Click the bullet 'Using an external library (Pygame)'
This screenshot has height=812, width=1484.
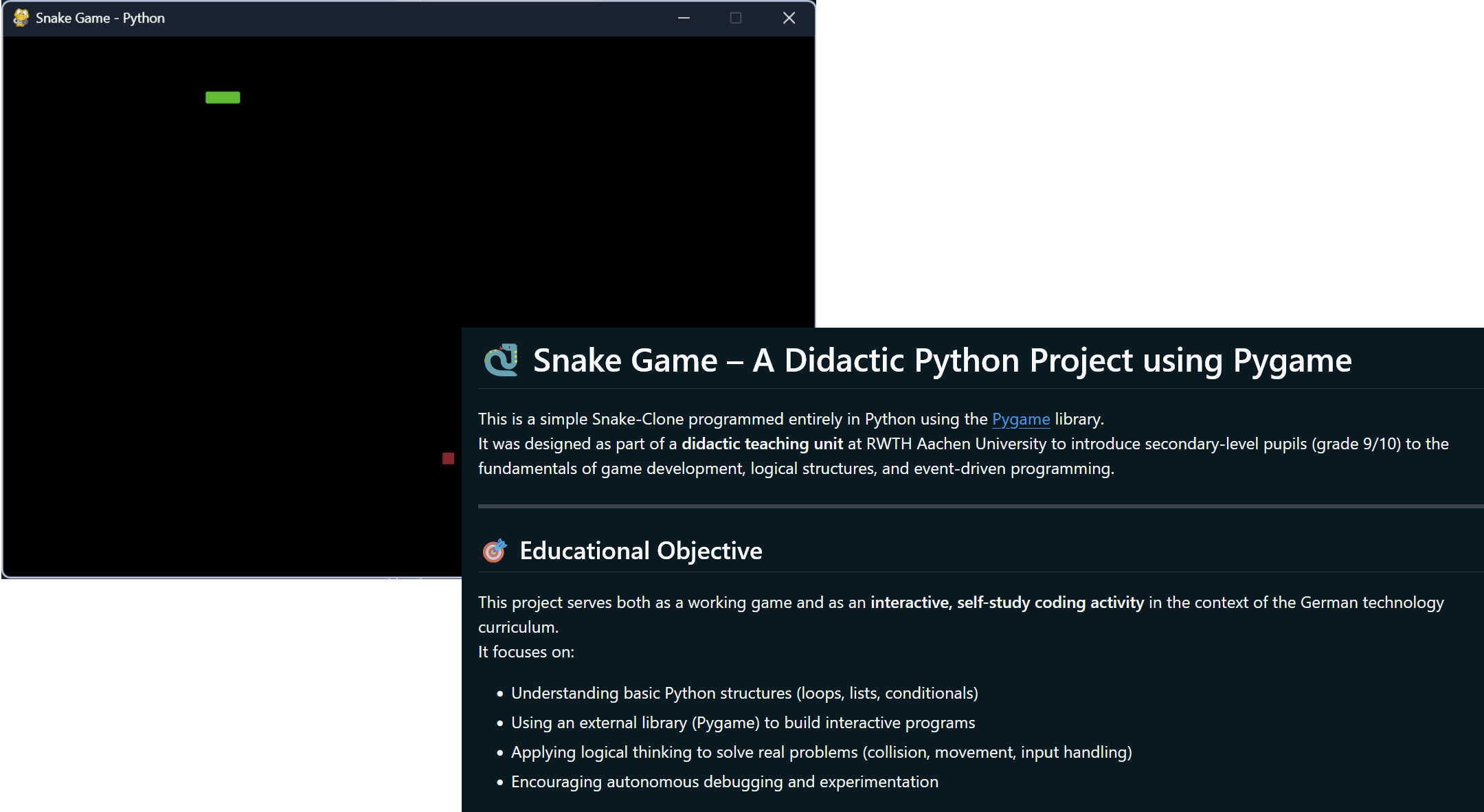743,723
